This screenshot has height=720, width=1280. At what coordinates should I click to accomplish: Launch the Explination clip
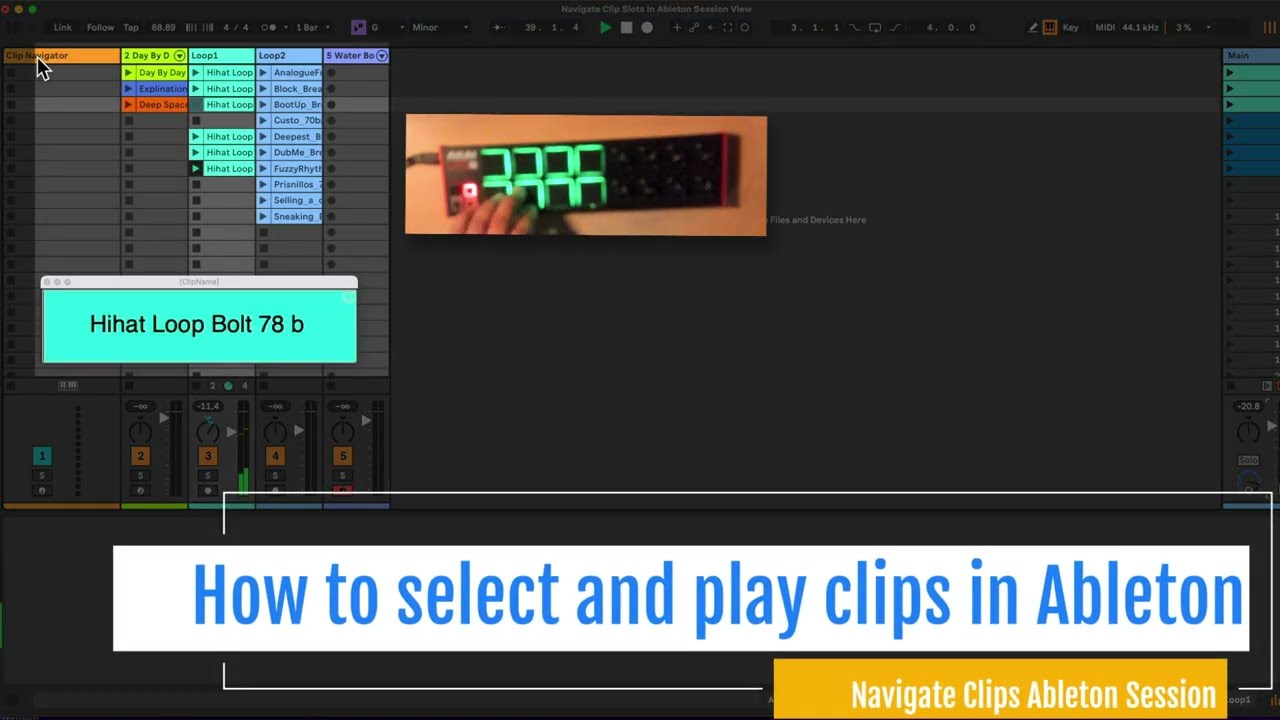coord(128,89)
